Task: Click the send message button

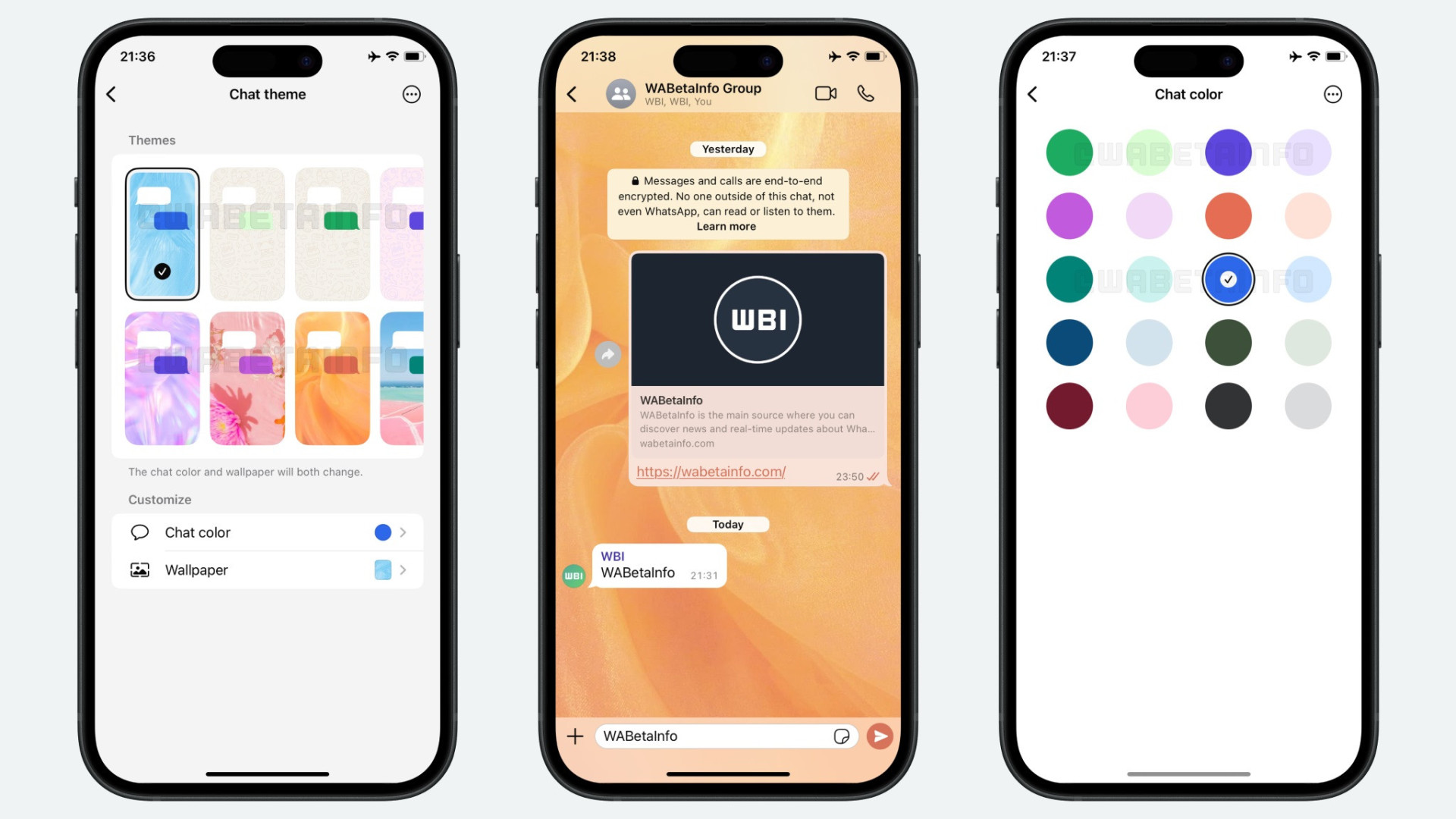Action: pyautogui.click(x=879, y=736)
